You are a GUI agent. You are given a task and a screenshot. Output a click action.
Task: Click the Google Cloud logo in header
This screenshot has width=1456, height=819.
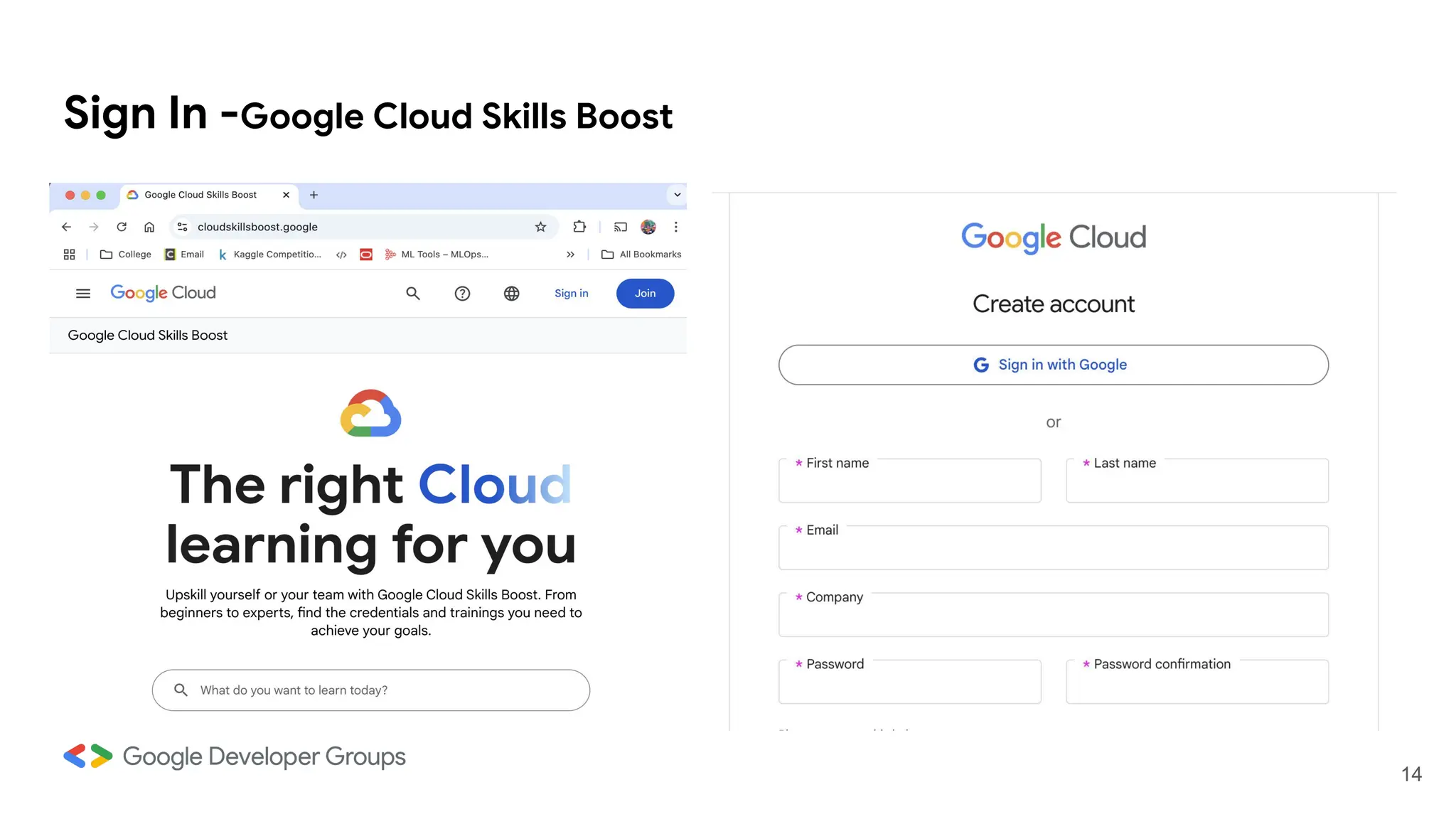163,293
